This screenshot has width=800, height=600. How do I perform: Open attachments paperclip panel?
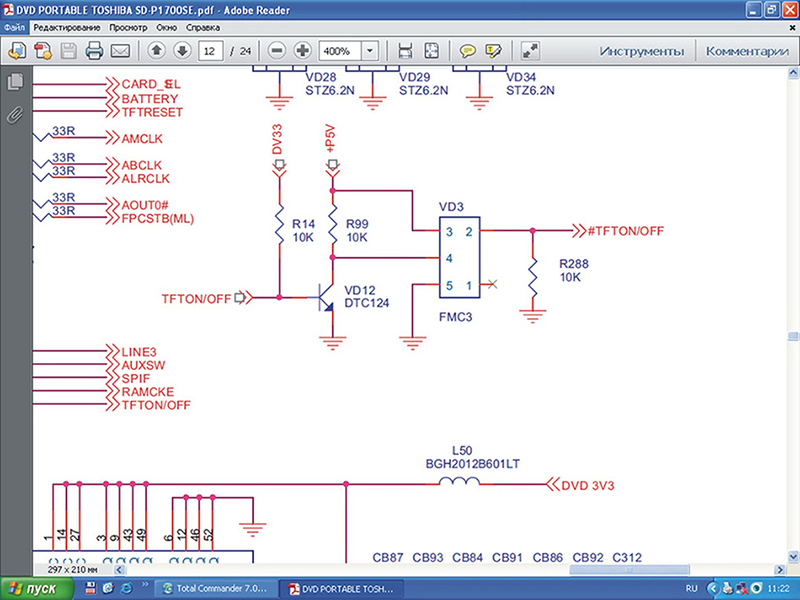(15, 114)
